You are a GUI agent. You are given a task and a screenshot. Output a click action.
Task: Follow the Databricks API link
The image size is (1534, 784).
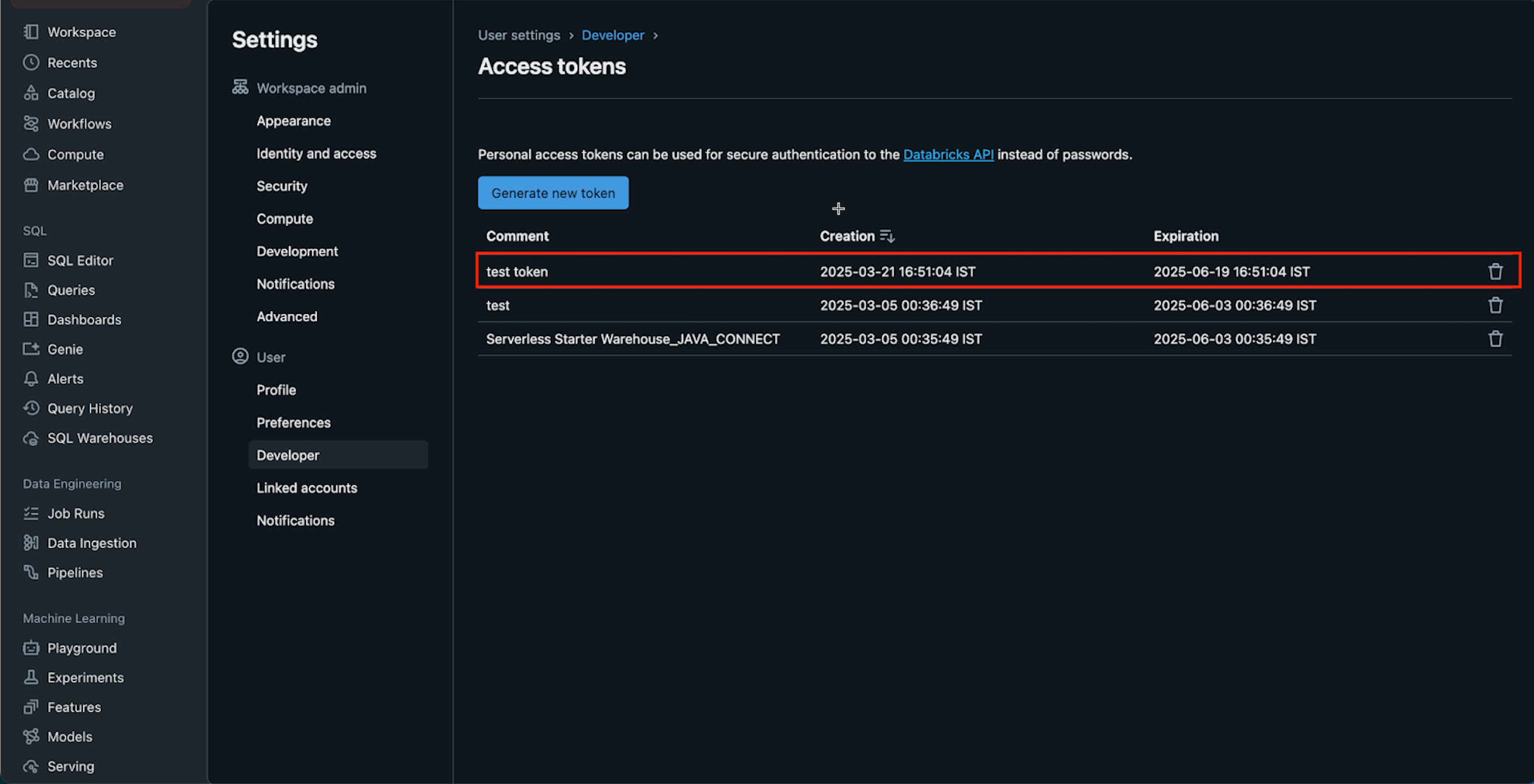point(948,155)
